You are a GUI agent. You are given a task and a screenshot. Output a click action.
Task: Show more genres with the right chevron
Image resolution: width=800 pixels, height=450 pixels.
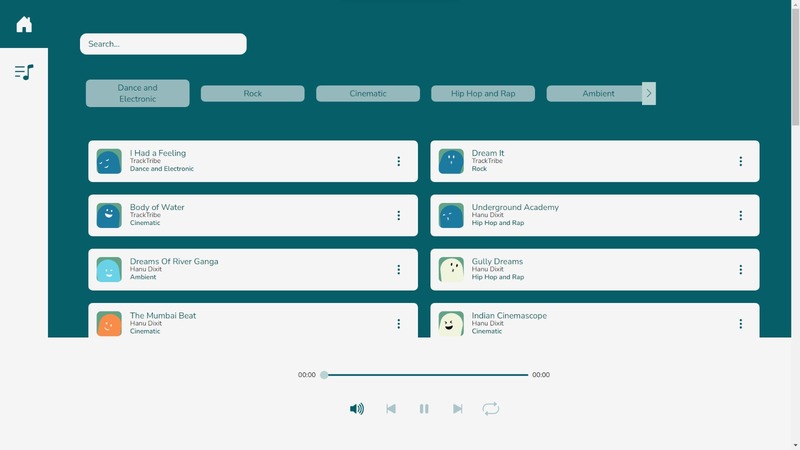point(648,93)
